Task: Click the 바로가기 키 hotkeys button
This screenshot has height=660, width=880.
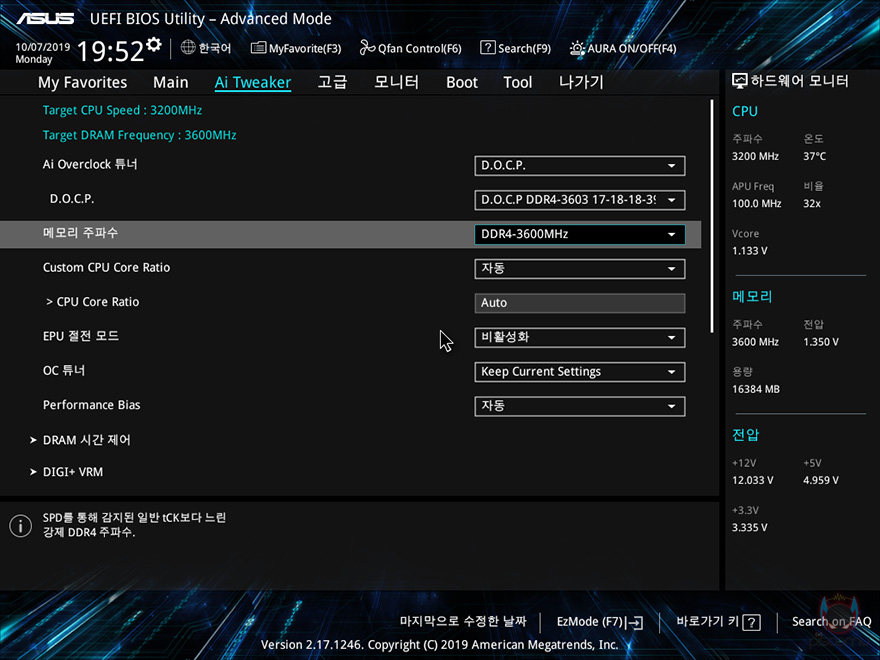Action: (718, 622)
